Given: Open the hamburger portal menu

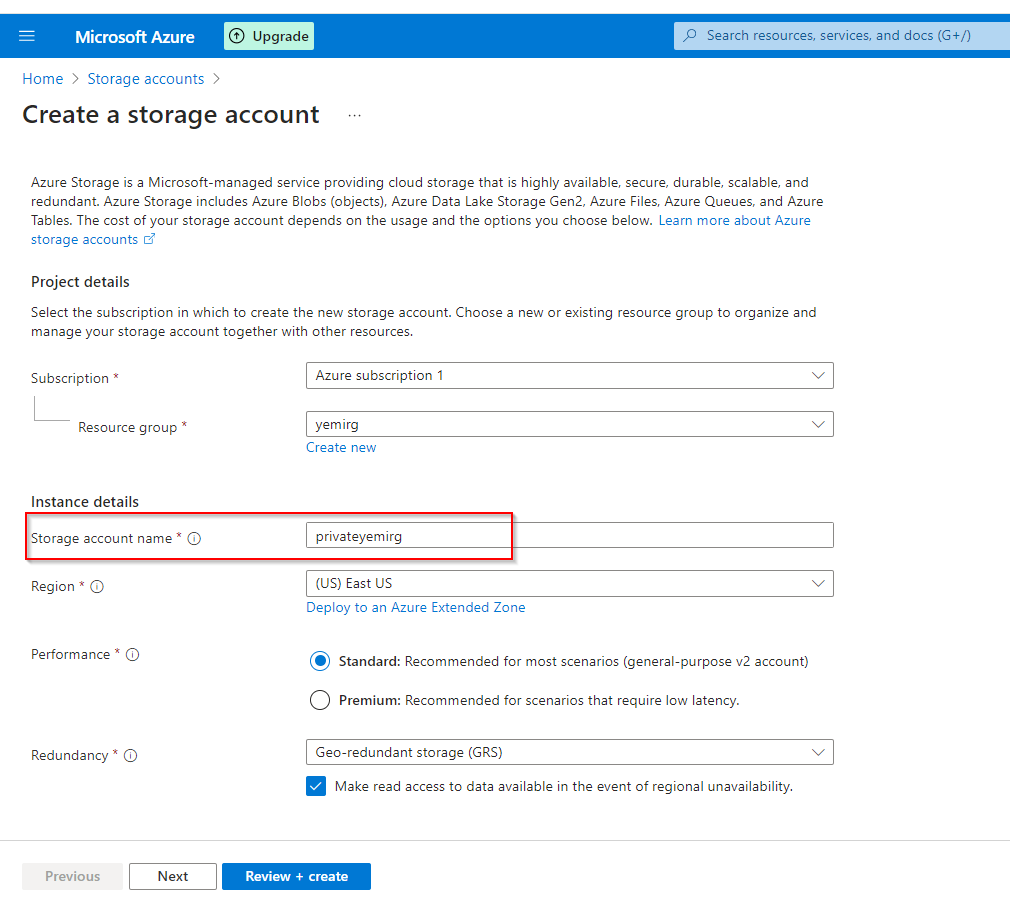Looking at the screenshot, I should [27, 36].
